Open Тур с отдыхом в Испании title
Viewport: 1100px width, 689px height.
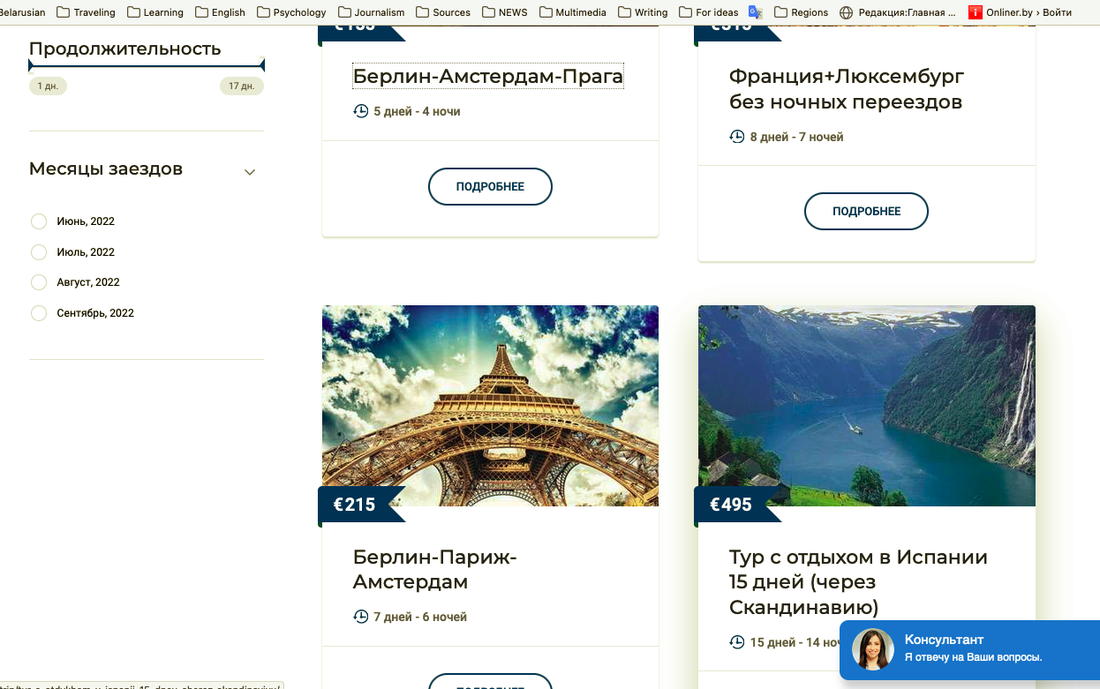(x=858, y=582)
